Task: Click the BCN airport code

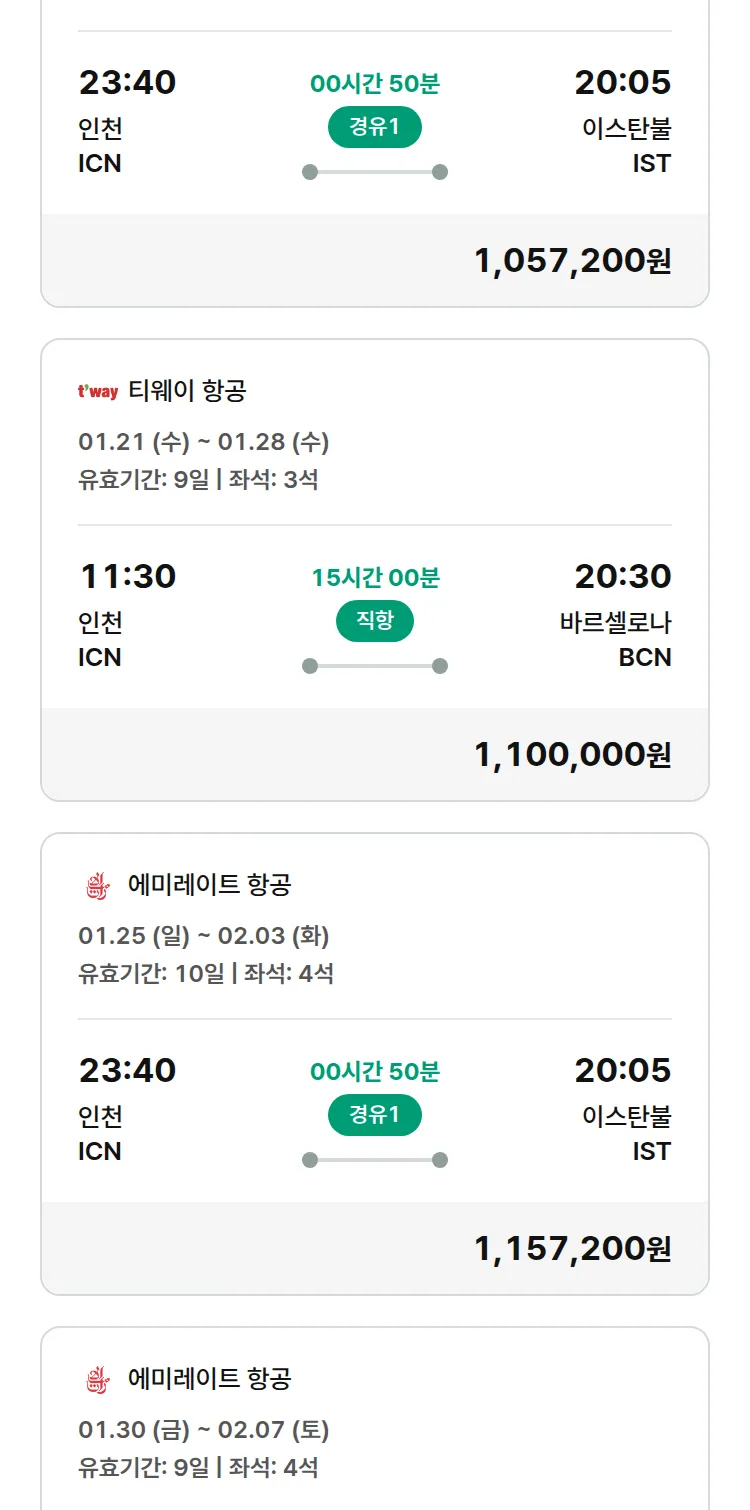Action: pyautogui.click(x=645, y=657)
